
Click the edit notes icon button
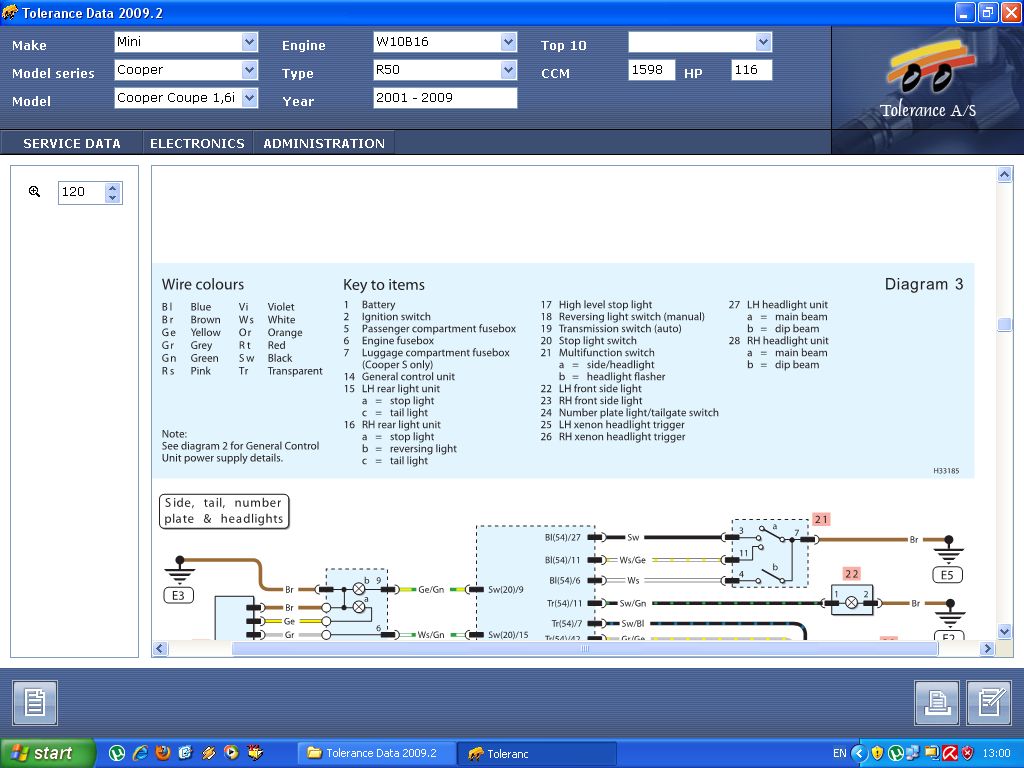tap(989, 703)
